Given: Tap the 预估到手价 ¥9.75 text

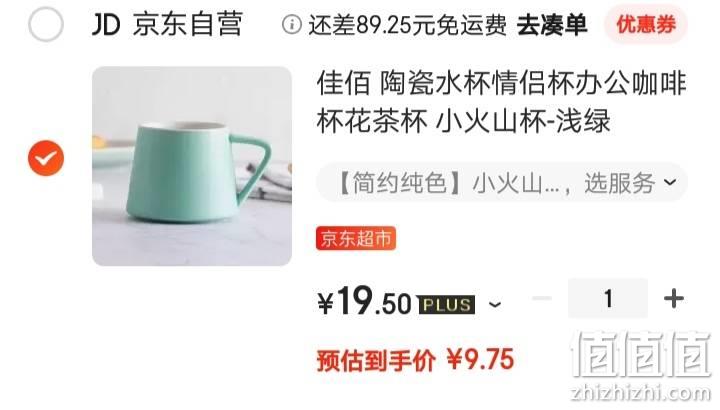Looking at the screenshot, I should pyautogui.click(x=415, y=360).
